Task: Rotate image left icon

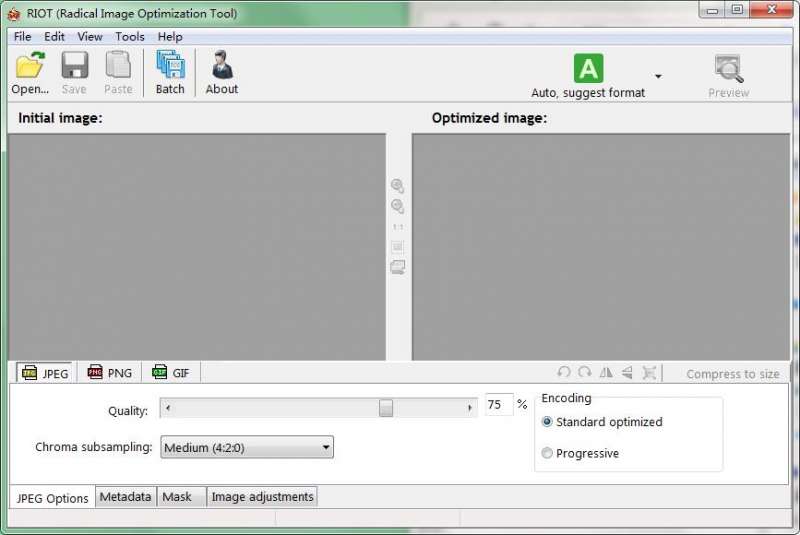Action: [x=564, y=372]
